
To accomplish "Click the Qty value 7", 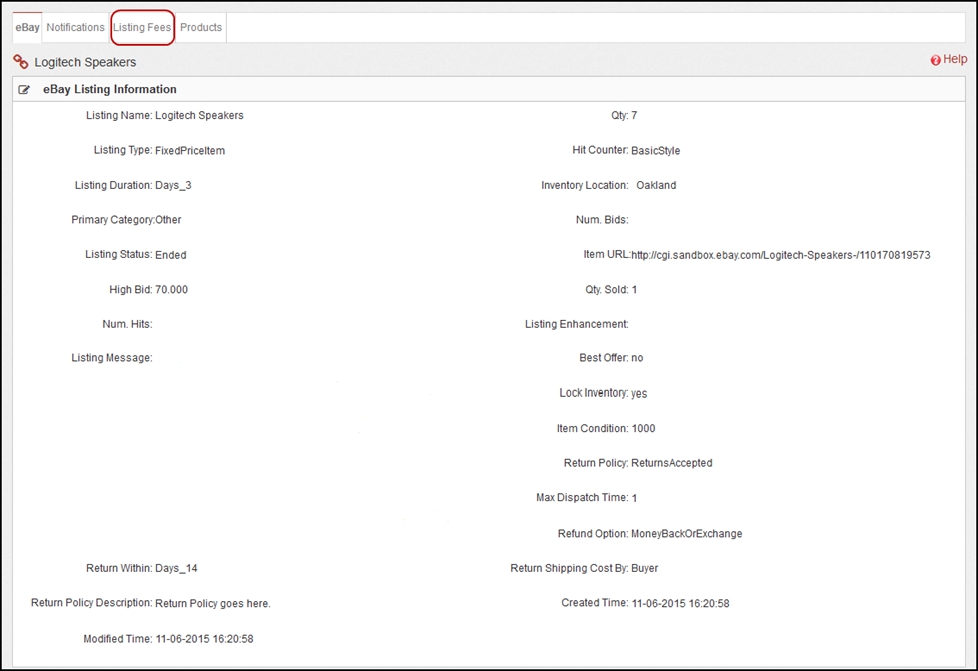I will (x=634, y=115).
